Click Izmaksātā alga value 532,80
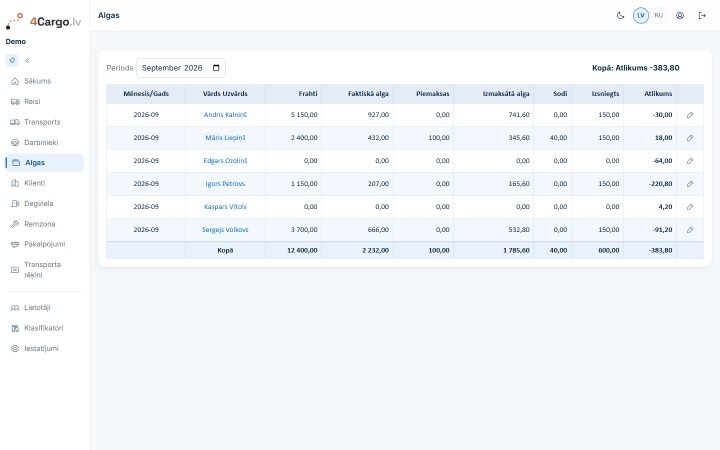 [519, 230]
